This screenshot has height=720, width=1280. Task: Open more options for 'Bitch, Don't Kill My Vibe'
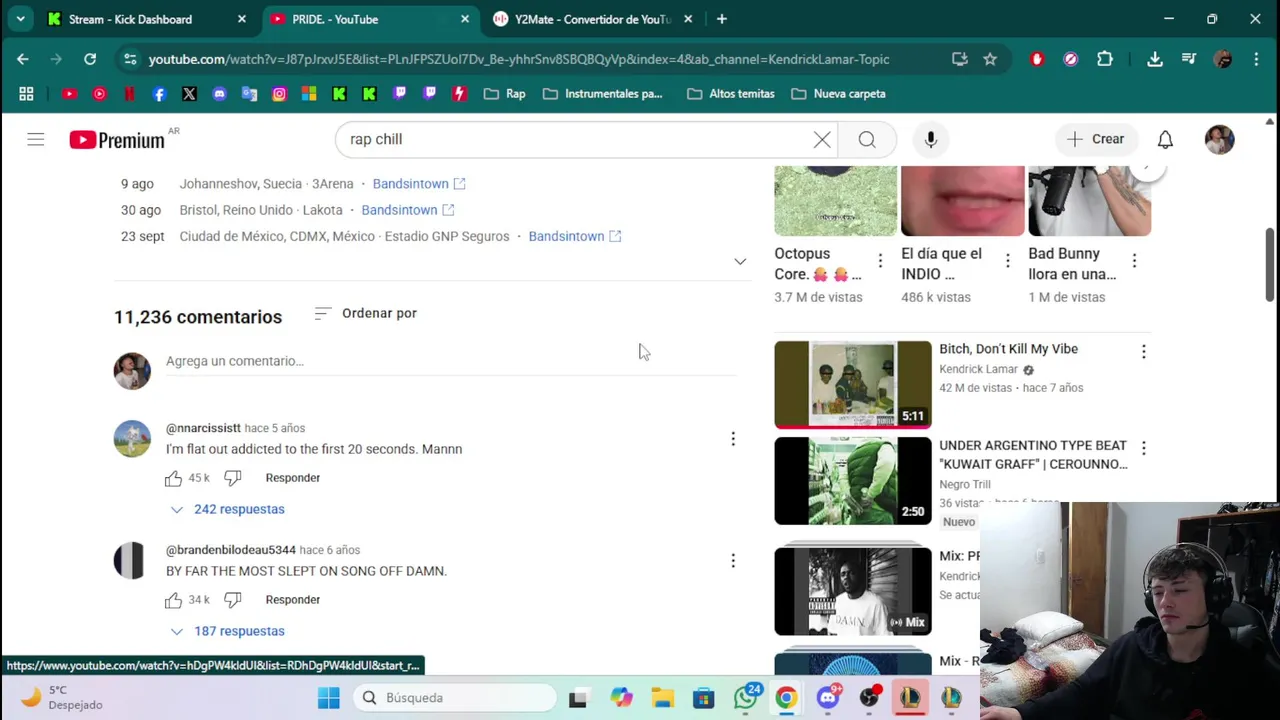pyautogui.click(x=1144, y=352)
